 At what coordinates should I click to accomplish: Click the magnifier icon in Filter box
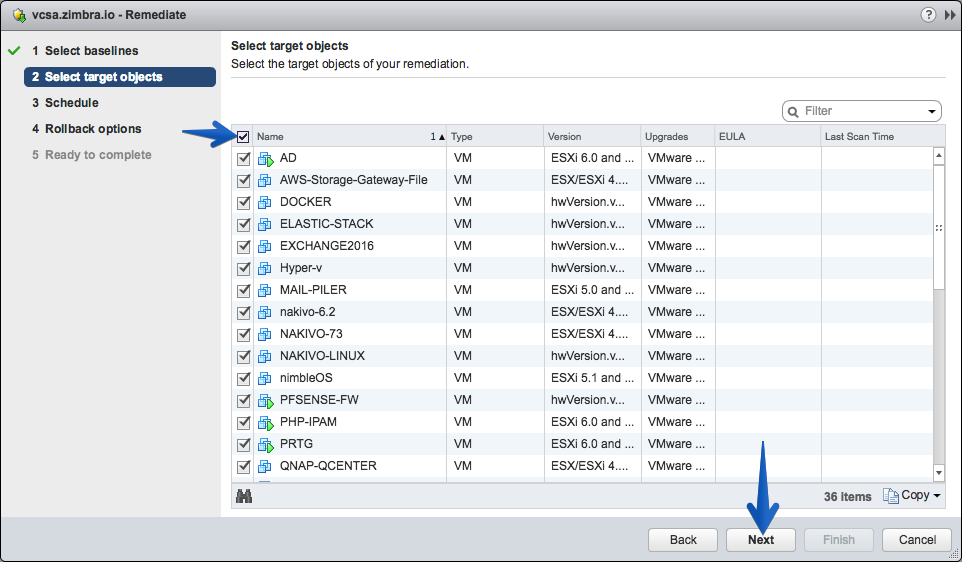[793, 112]
